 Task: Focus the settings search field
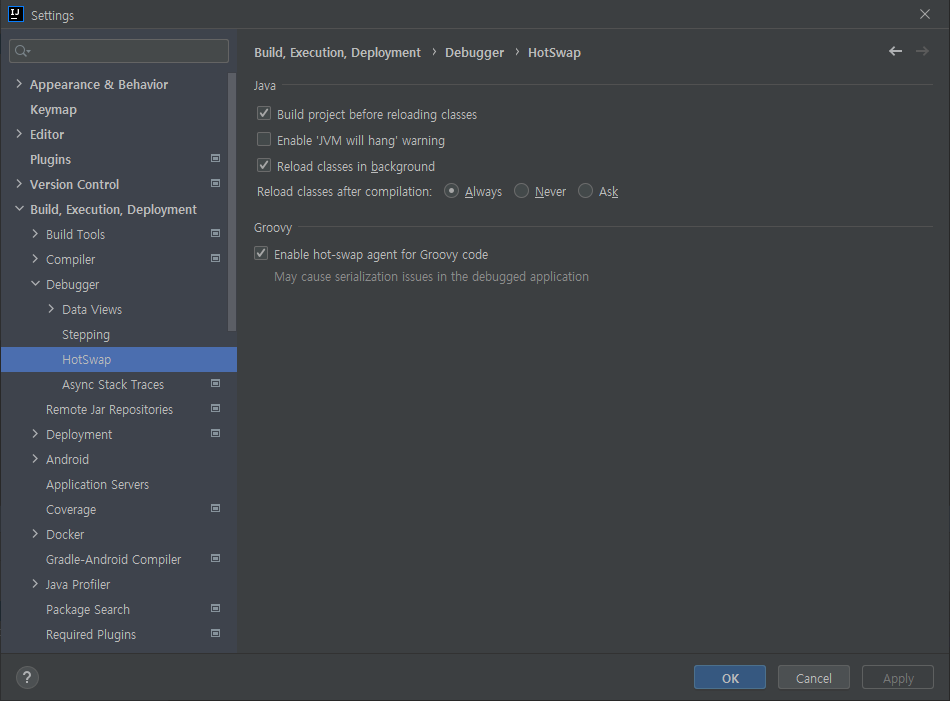coord(119,51)
